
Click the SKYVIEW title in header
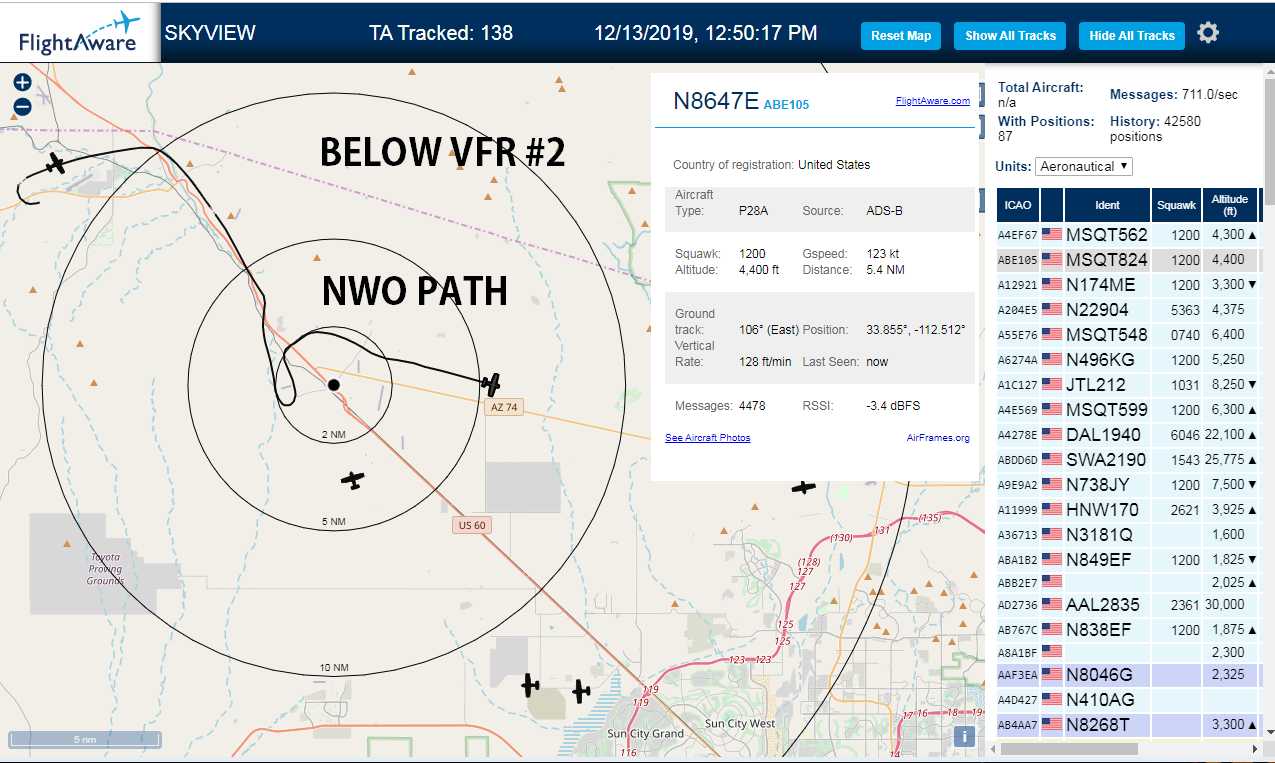tap(210, 33)
